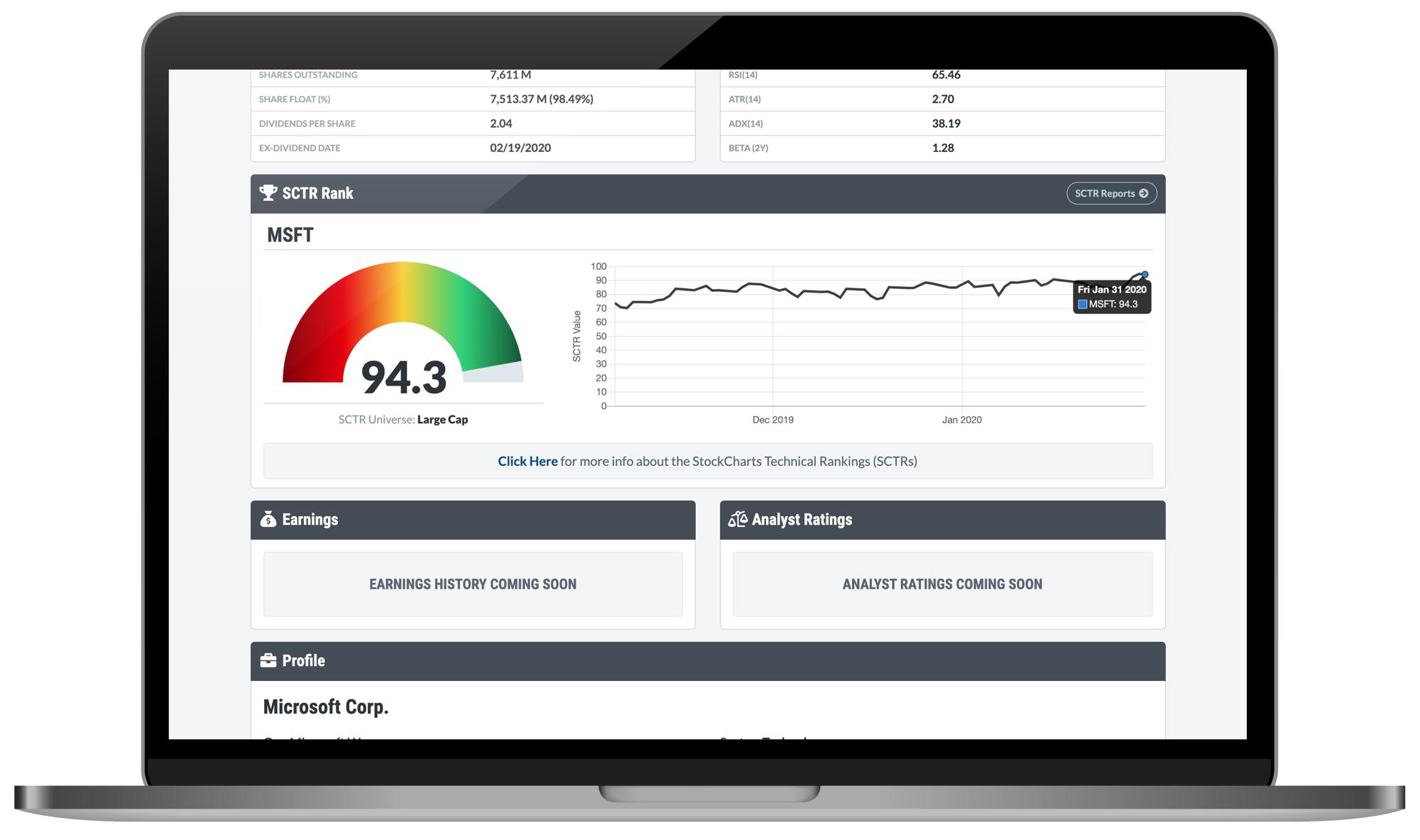Follow the Click Here SCTR info link
This screenshot has width=1420, height=840.
[x=527, y=461]
